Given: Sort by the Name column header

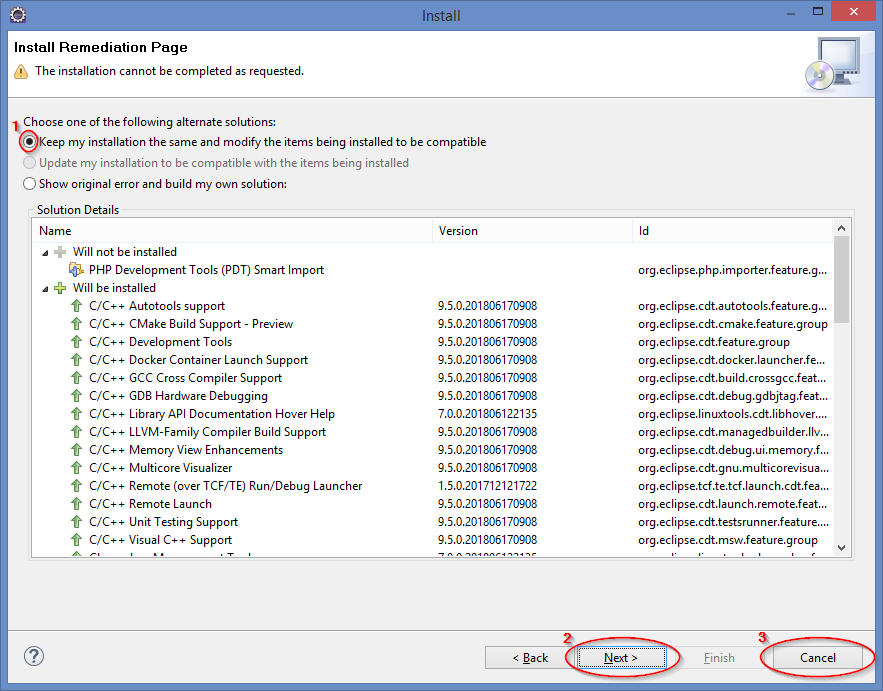Looking at the screenshot, I should point(232,231).
